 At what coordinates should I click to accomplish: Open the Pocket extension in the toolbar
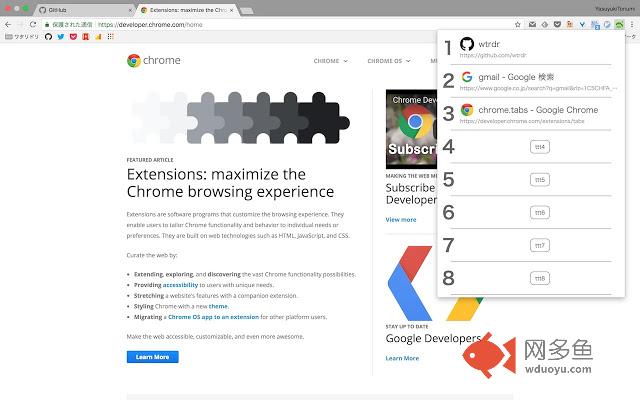(x=557, y=24)
